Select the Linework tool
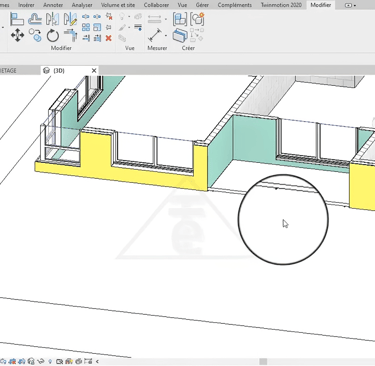375x366 pixels. 138,27
